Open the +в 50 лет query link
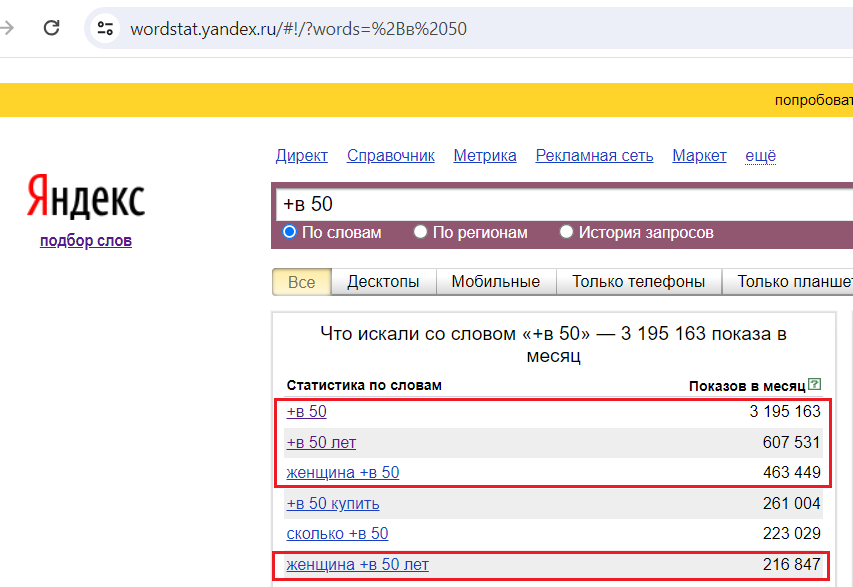Screen dimensions: 853x587 [x=321, y=442]
